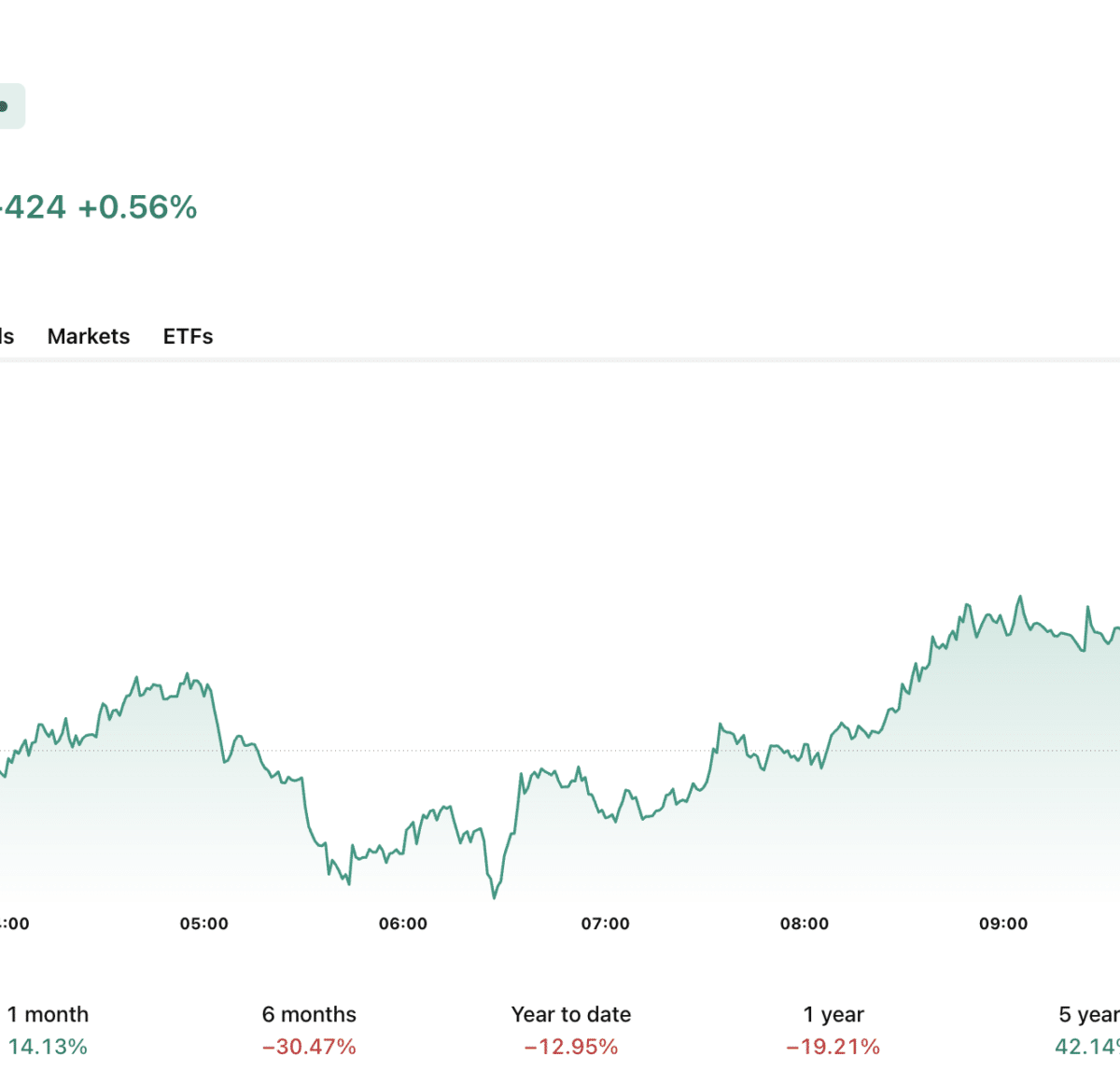Click the 06:00 time axis label

pos(403,923)
